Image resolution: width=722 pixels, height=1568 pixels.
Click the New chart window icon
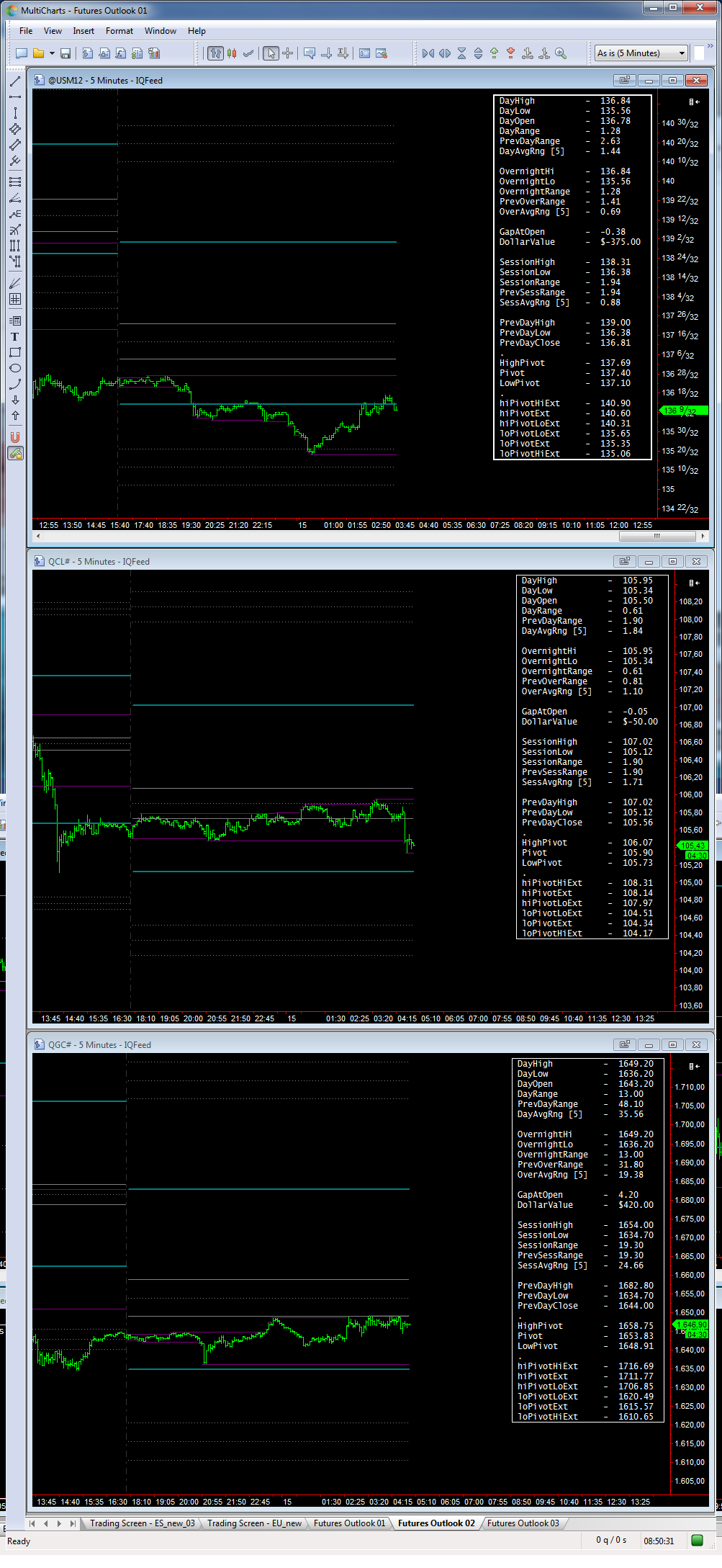click(22, 53)
